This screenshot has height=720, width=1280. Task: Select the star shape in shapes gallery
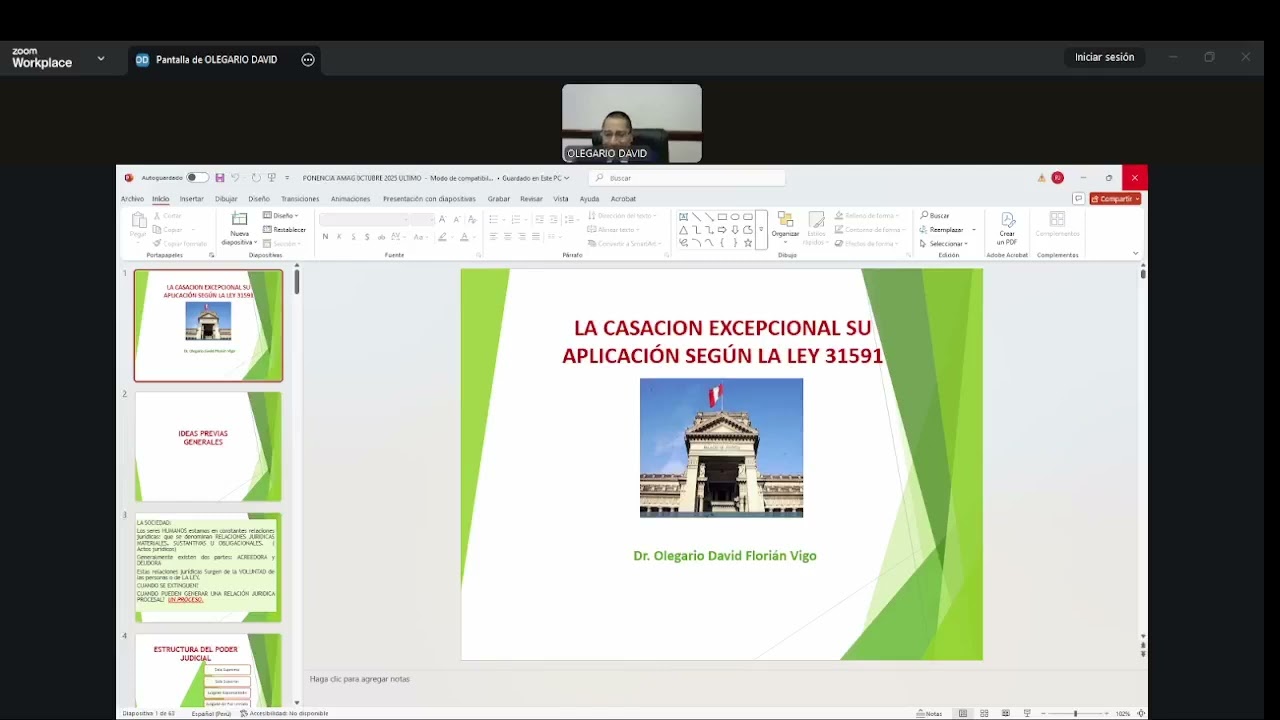[x=748, y=243]
